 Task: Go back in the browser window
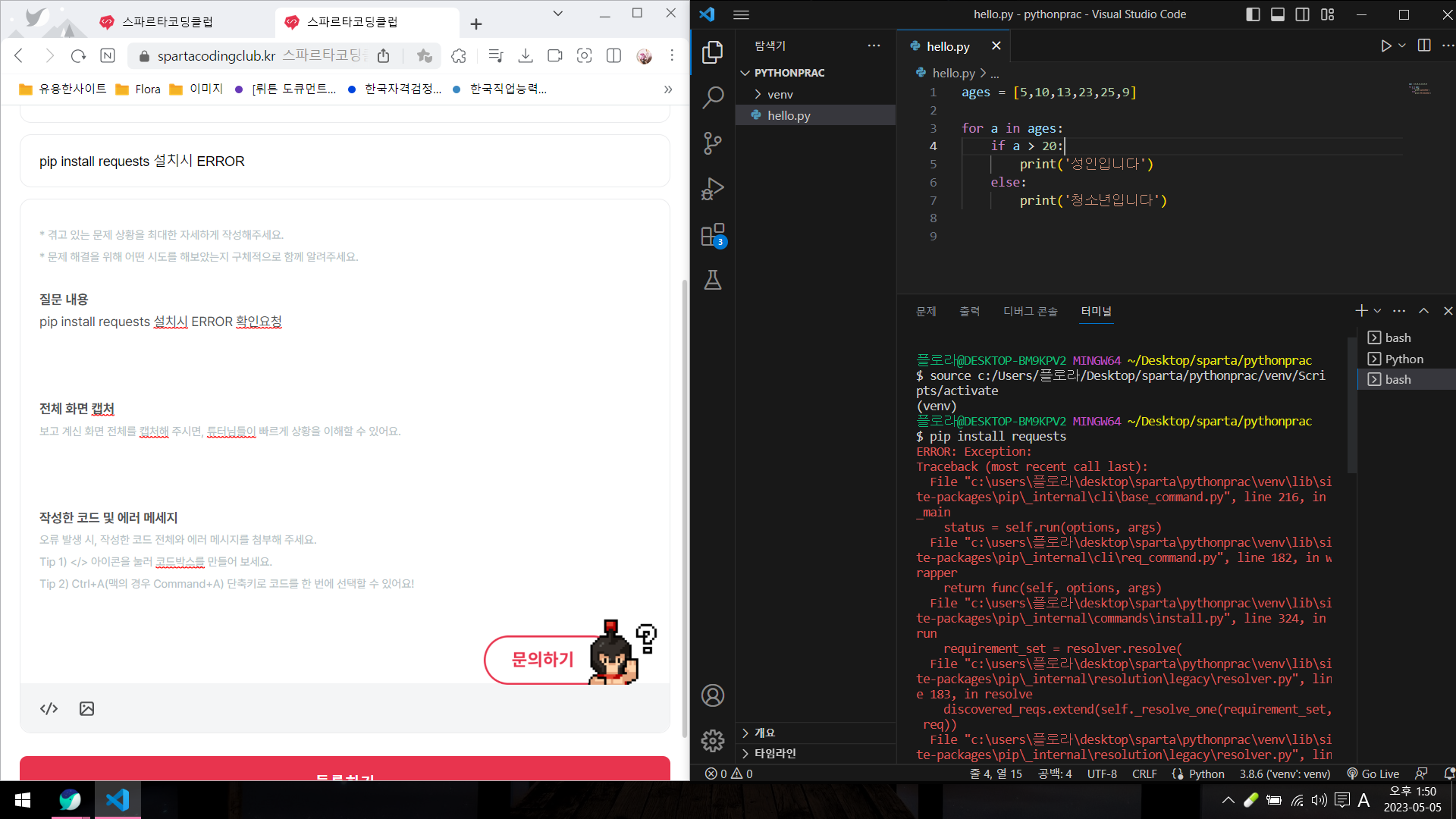click(x=20, y=55)
